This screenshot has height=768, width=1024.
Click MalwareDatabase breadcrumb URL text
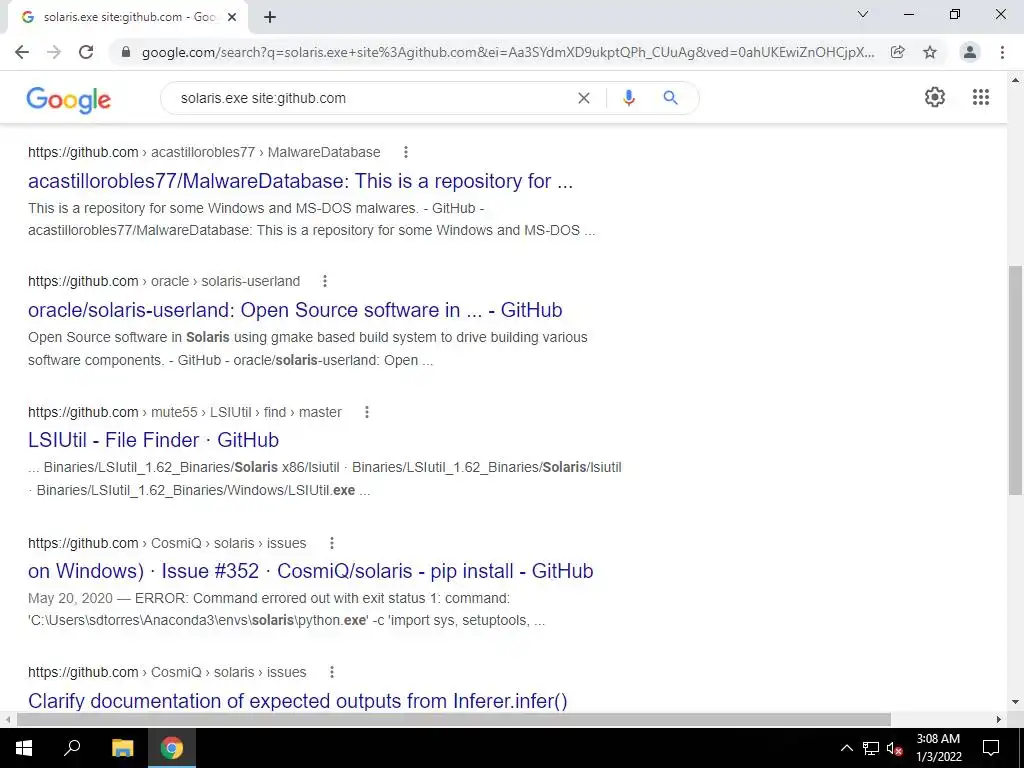point(204,152)
